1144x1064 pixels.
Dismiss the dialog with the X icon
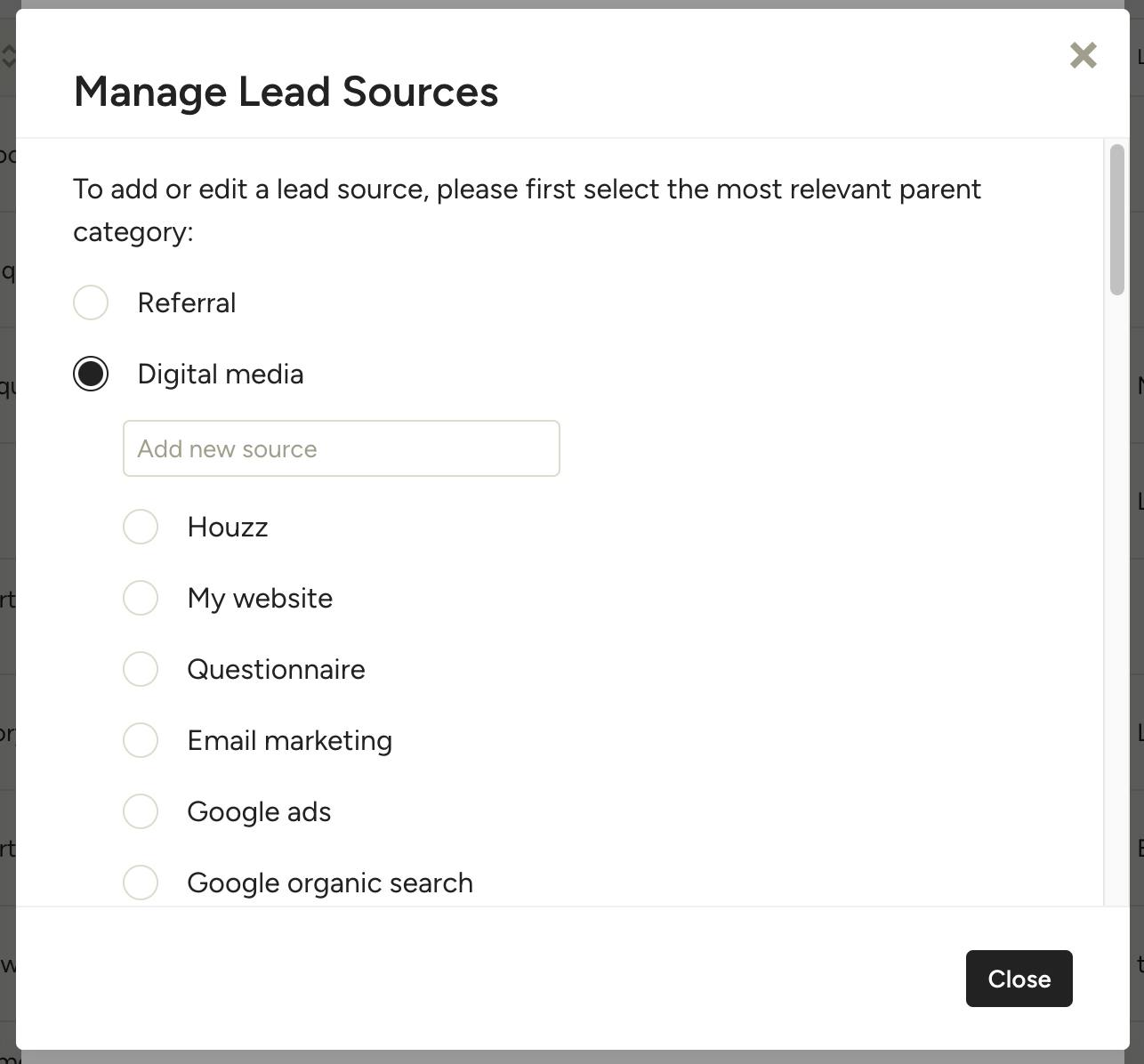[x=1083, y=55]
